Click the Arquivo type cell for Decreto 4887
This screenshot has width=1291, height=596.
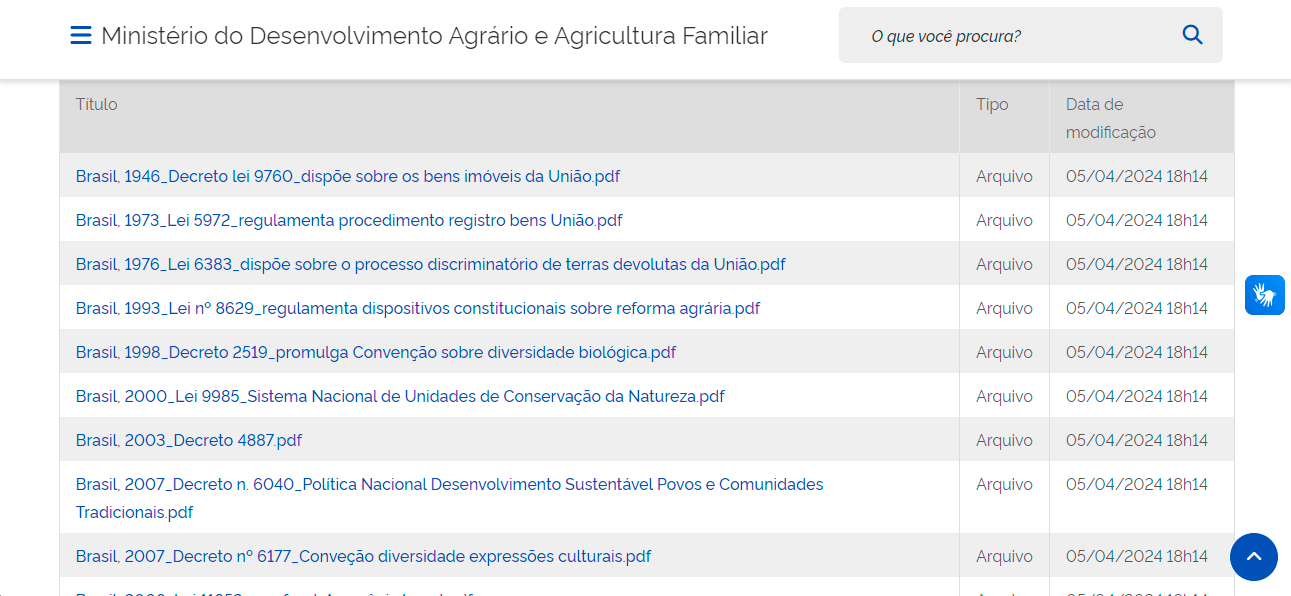pos(1004,441)
